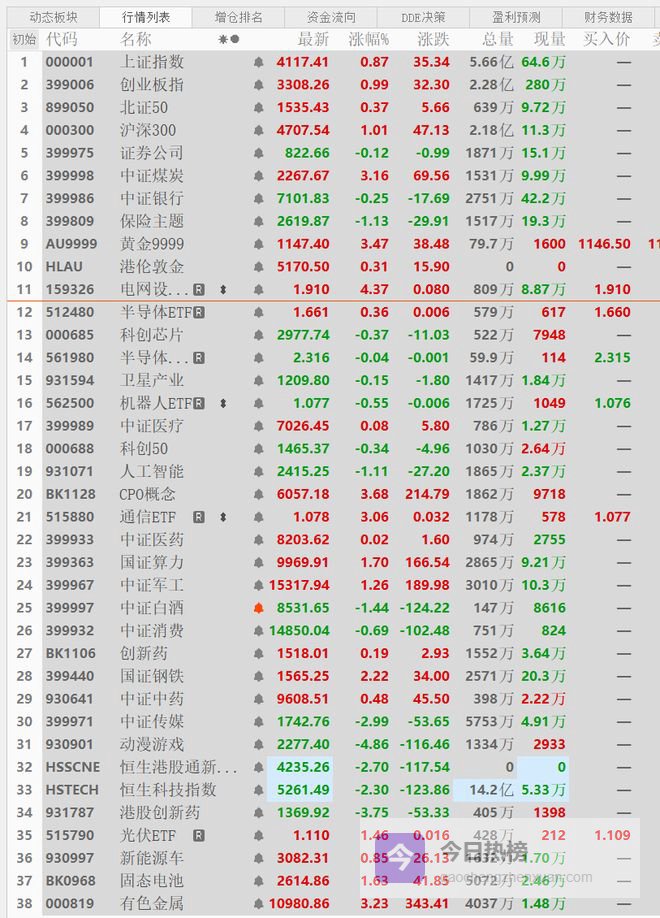This screenshot has width=660, height=918.
Task: Click the R badge beside 光伏ETF
Action: click(199, 835)
